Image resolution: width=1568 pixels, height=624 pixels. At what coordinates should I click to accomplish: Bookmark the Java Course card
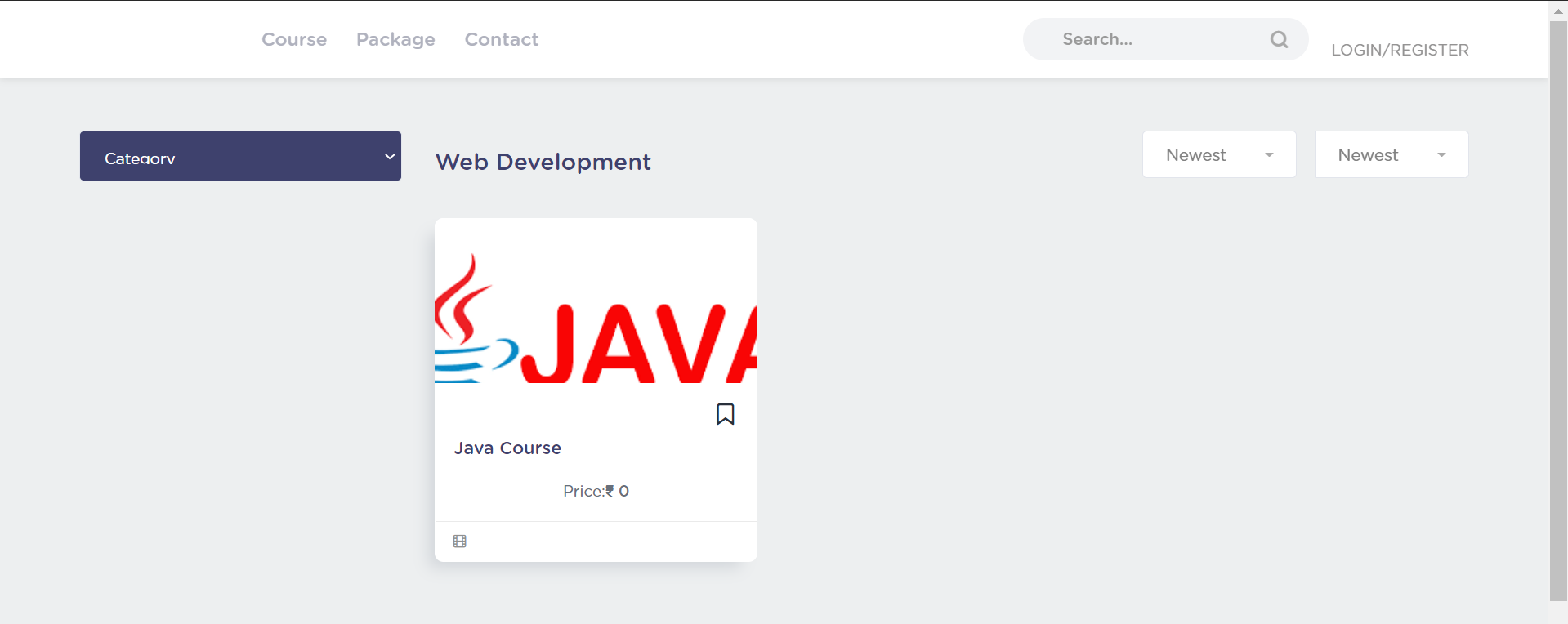tap(725, 414)
